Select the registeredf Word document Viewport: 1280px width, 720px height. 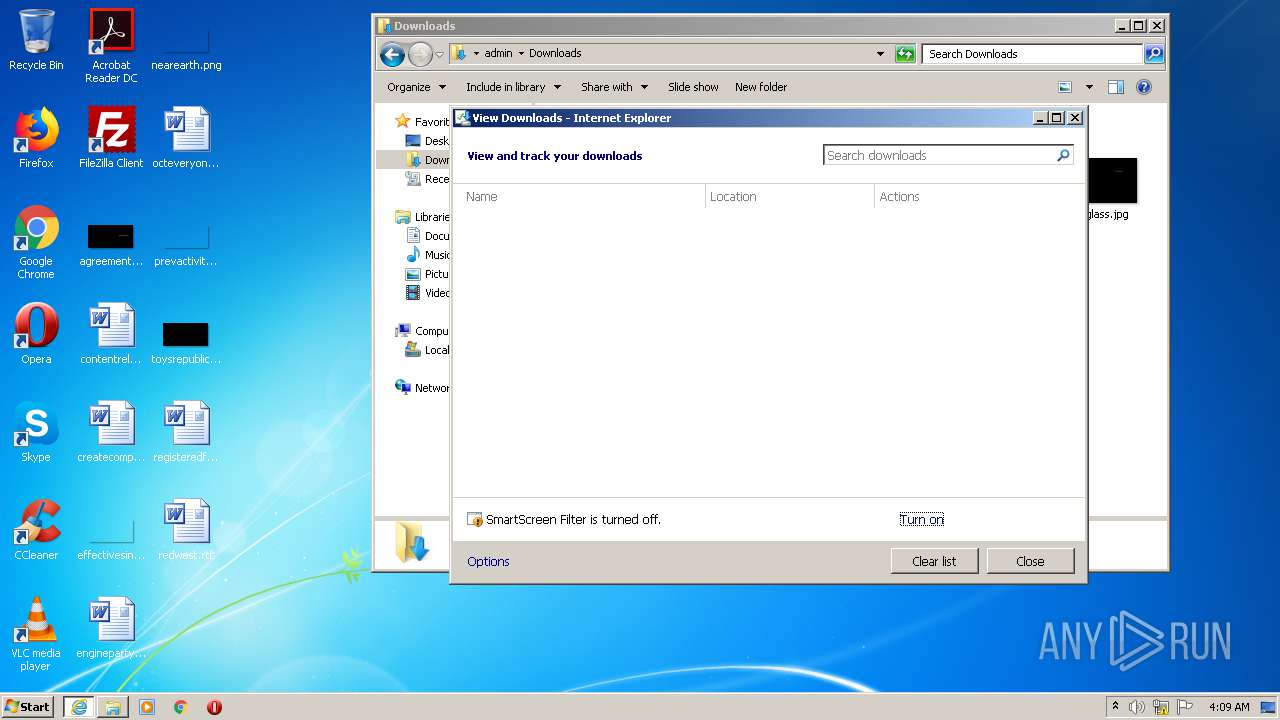186,432
